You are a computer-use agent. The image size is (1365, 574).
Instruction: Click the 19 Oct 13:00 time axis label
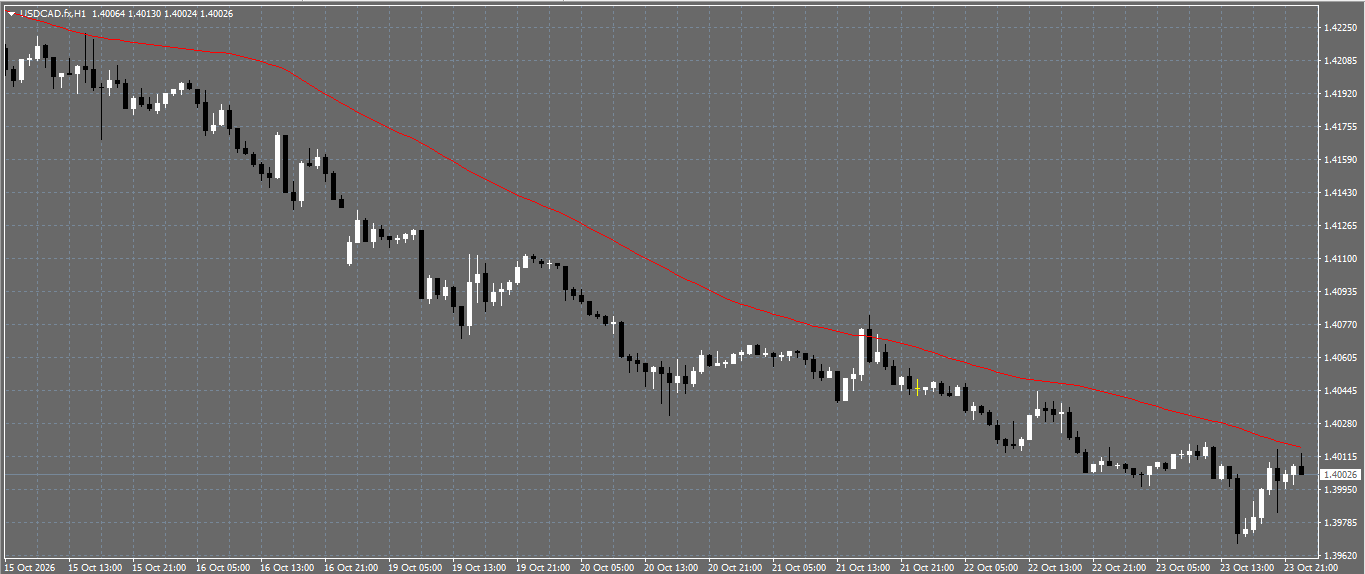[x=479, y=567]
